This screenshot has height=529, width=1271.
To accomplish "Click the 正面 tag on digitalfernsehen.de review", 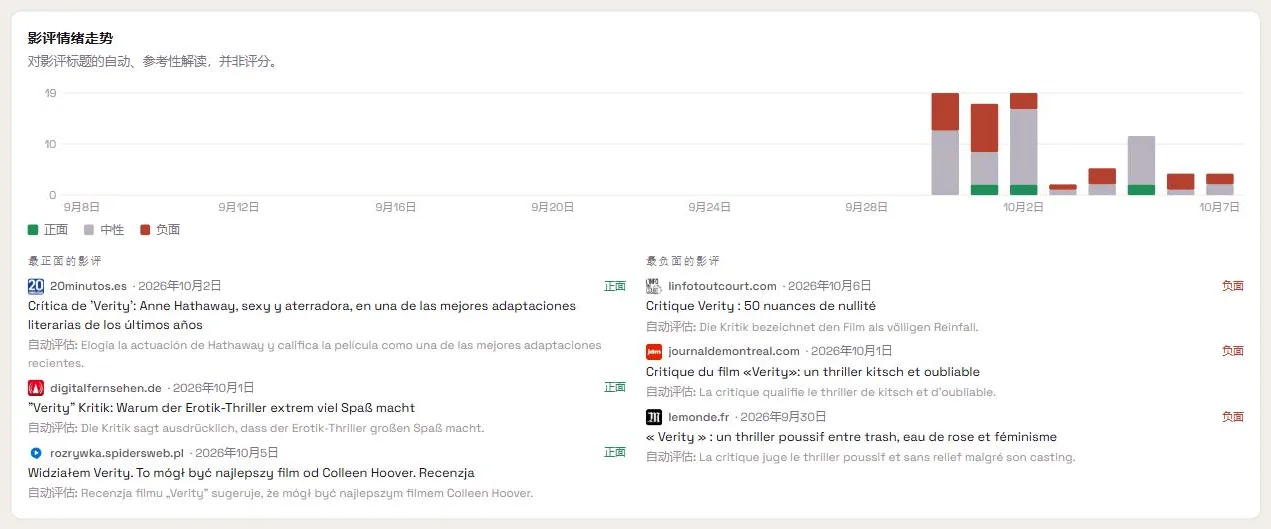I will [x=615, y=388].
